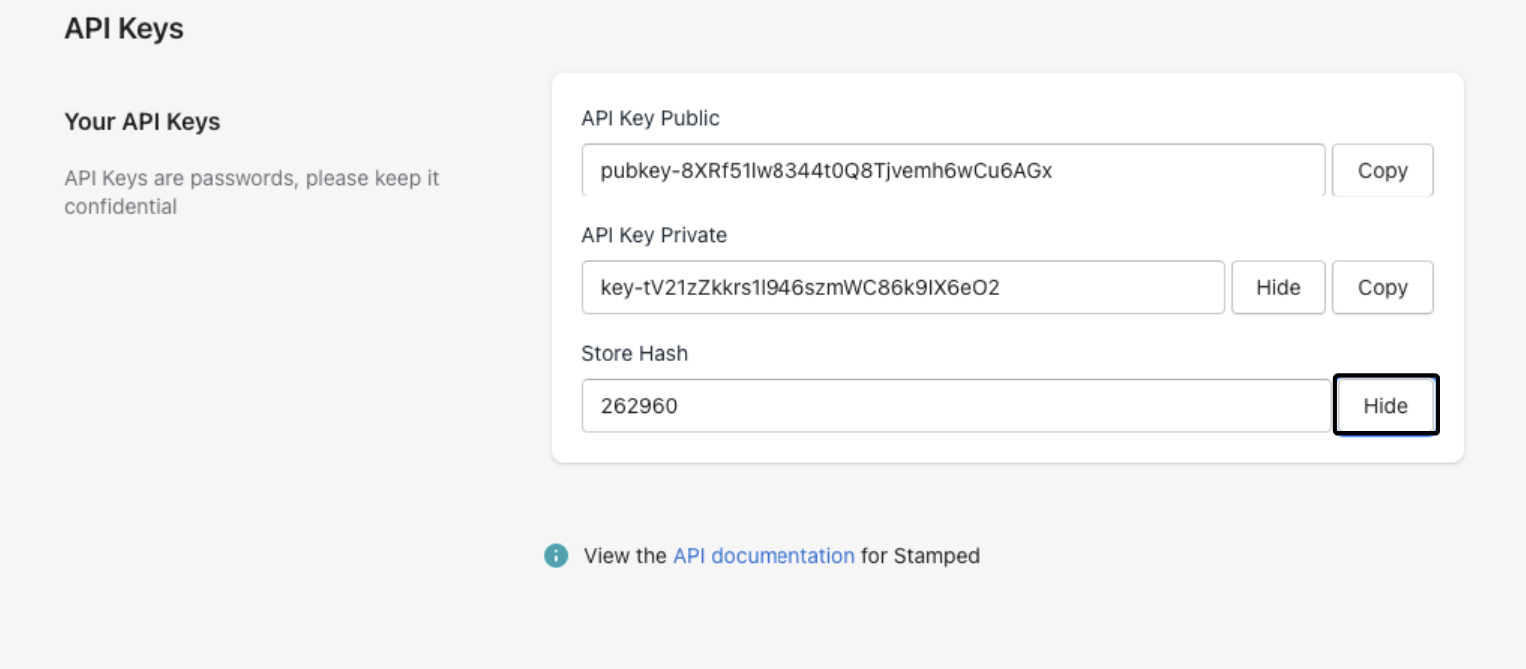Screen dimensions: 1526x669
Task: Click the word "confidential" in the description
Action: pyautogui.click(x=120, y=207)
